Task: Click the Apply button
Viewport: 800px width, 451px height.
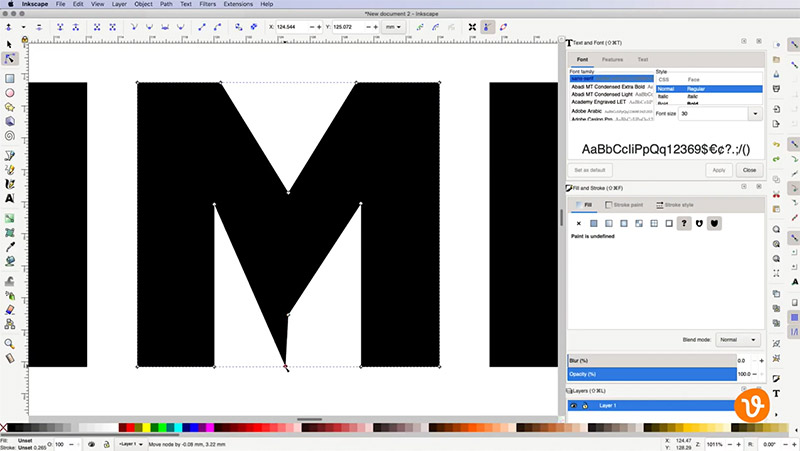Action: pos(719,170)
